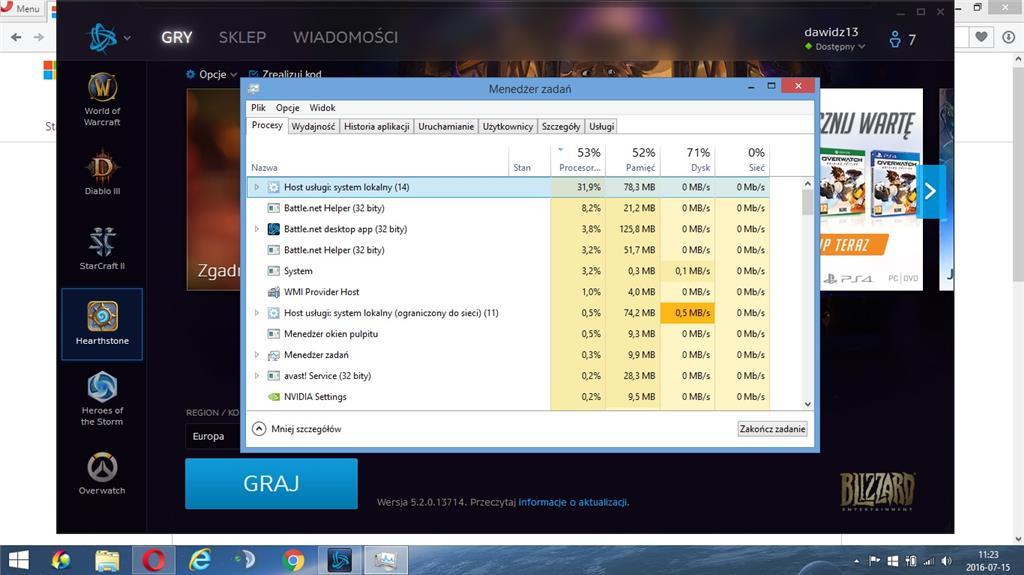Select Overwatch game icon in sidebar
Viewport: 1024px width, 575px height.
[x=102, y=474]
